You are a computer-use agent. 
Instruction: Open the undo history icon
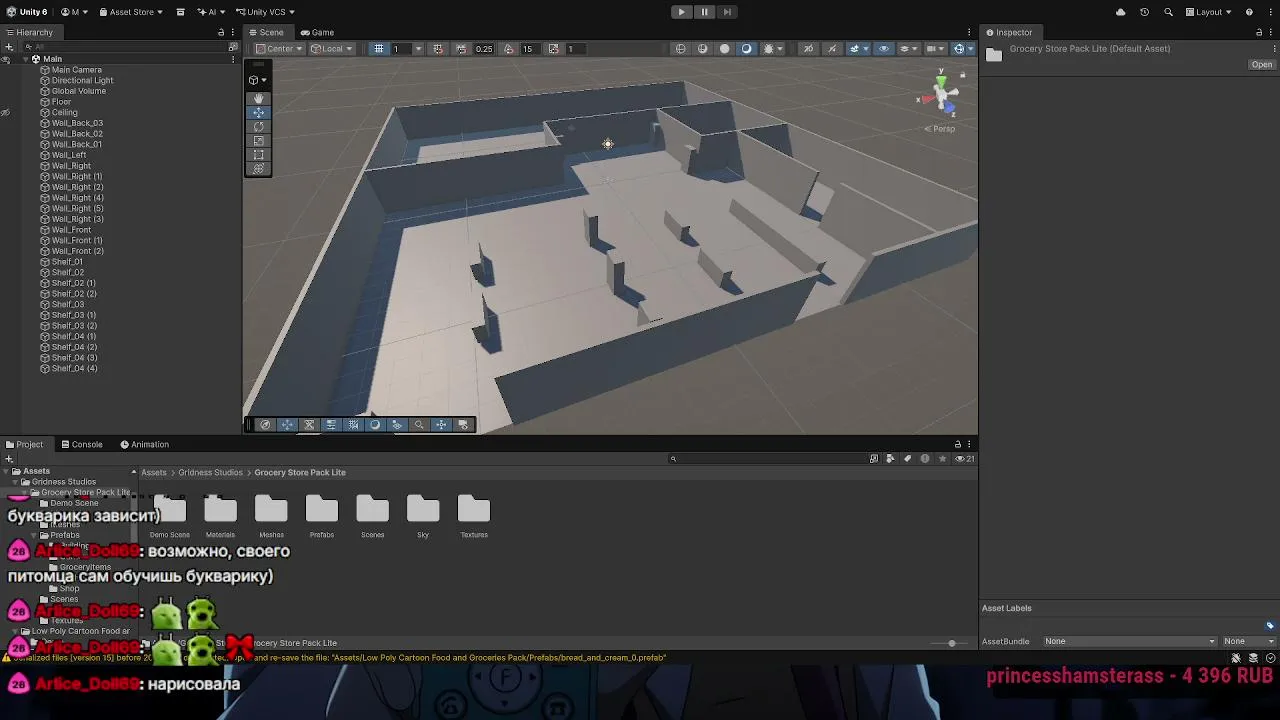point(1144,12)
